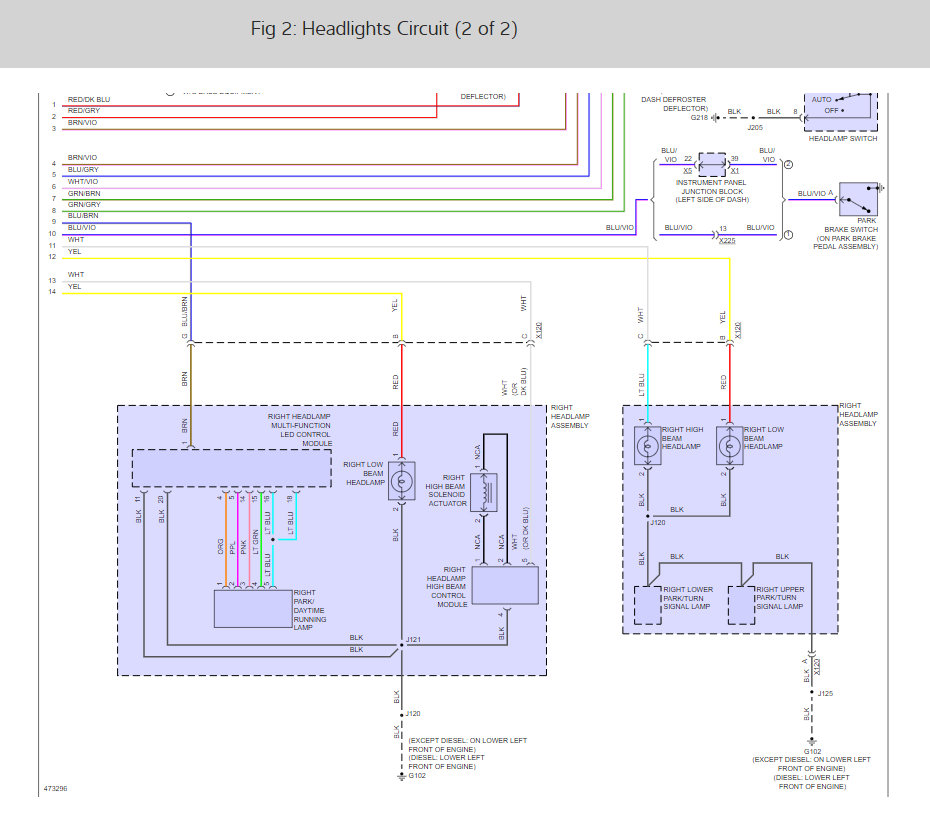Click the park brake switch symbol
Screen dimensions: 930x822
[x=858, y=199]
